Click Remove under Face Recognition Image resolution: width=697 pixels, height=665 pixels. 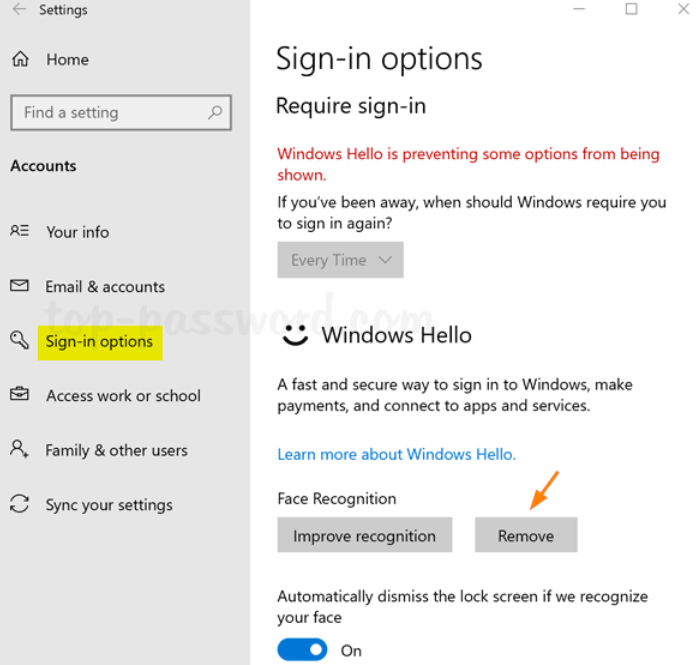(x=526, y=535)
